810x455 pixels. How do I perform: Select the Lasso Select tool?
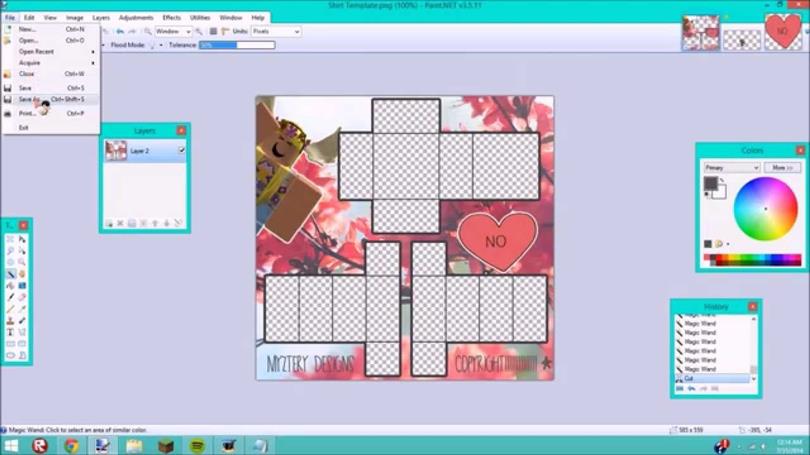pyautogui.click(x=10, y=250)
